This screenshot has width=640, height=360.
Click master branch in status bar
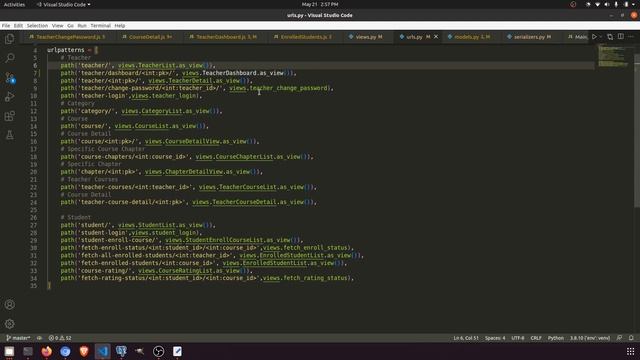click(x=18, y=338)
